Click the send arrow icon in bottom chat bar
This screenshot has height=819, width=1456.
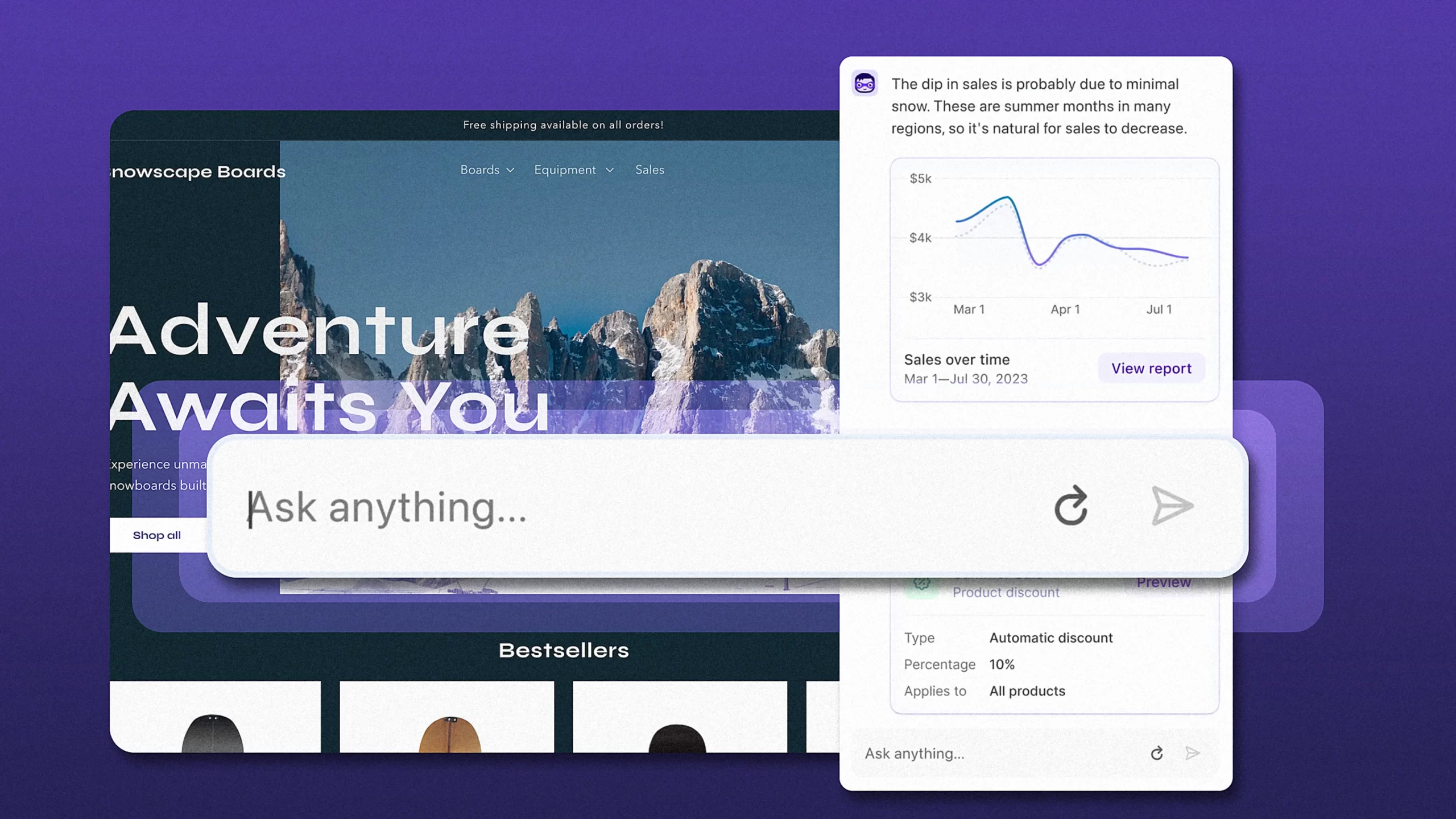(1192, 753)
